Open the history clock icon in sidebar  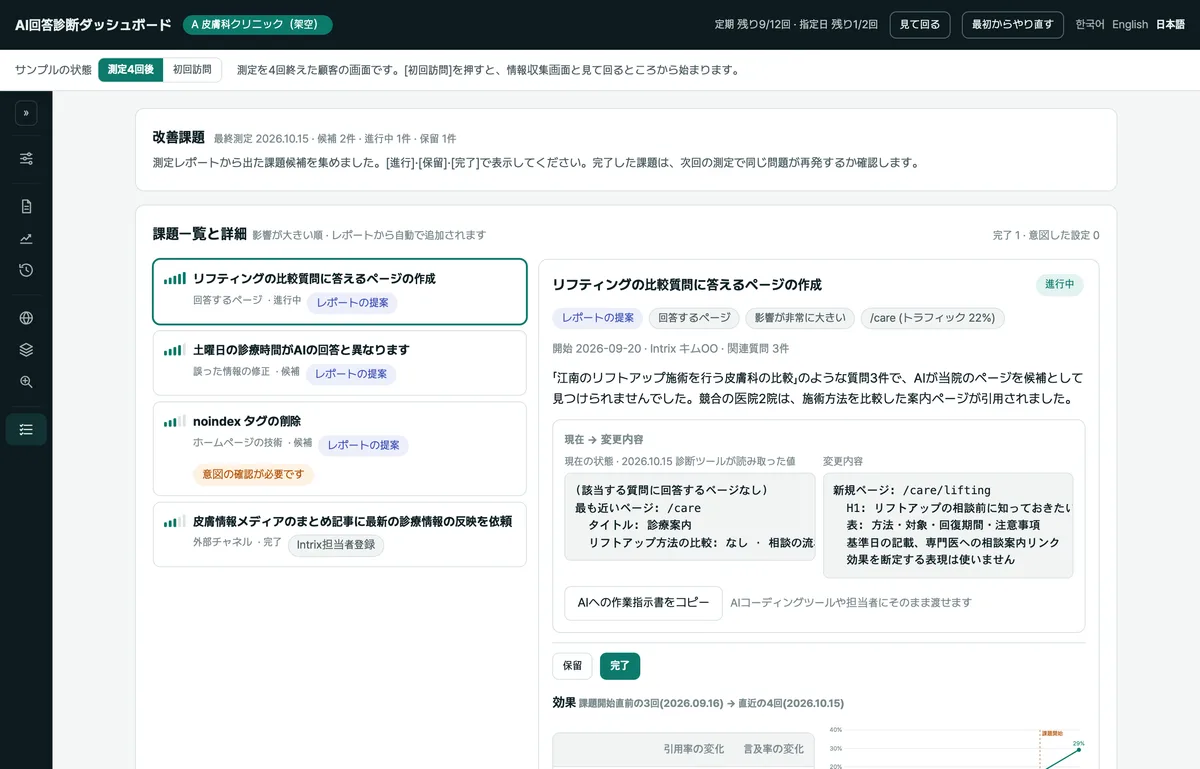click(26, 270)
